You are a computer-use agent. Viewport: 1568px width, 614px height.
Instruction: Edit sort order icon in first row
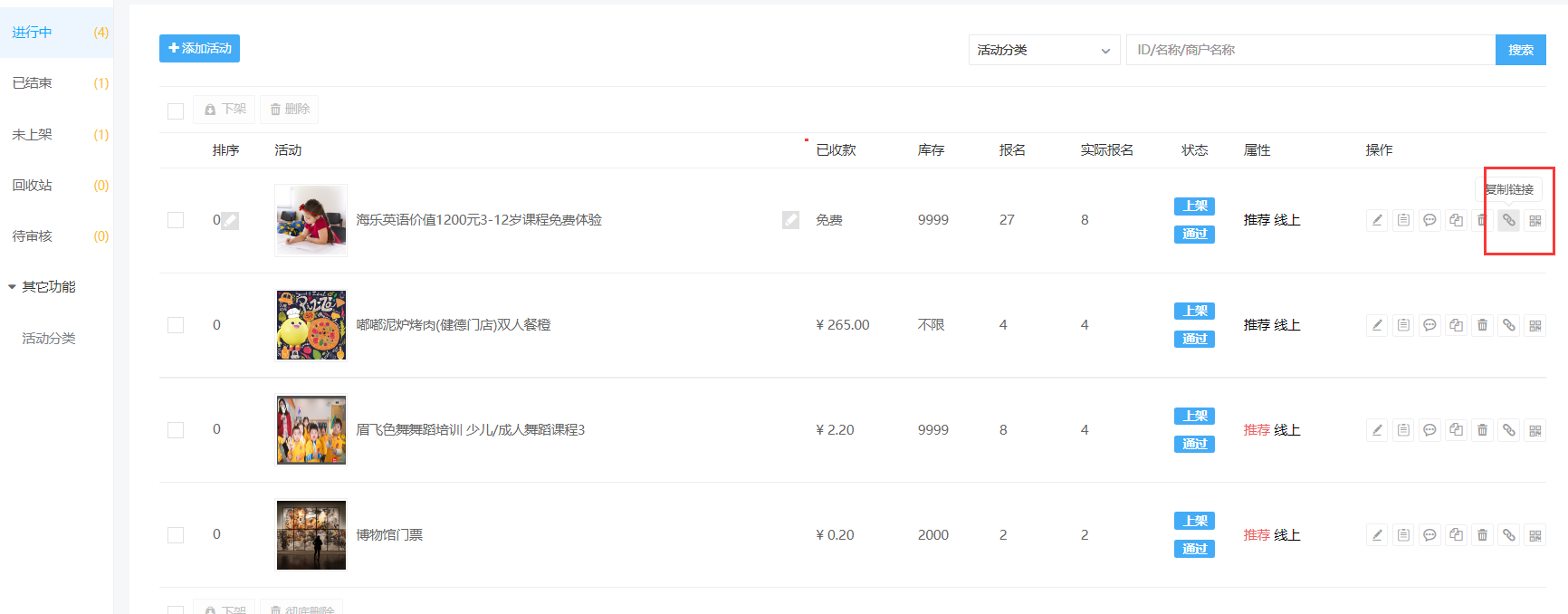click(230, 220)
